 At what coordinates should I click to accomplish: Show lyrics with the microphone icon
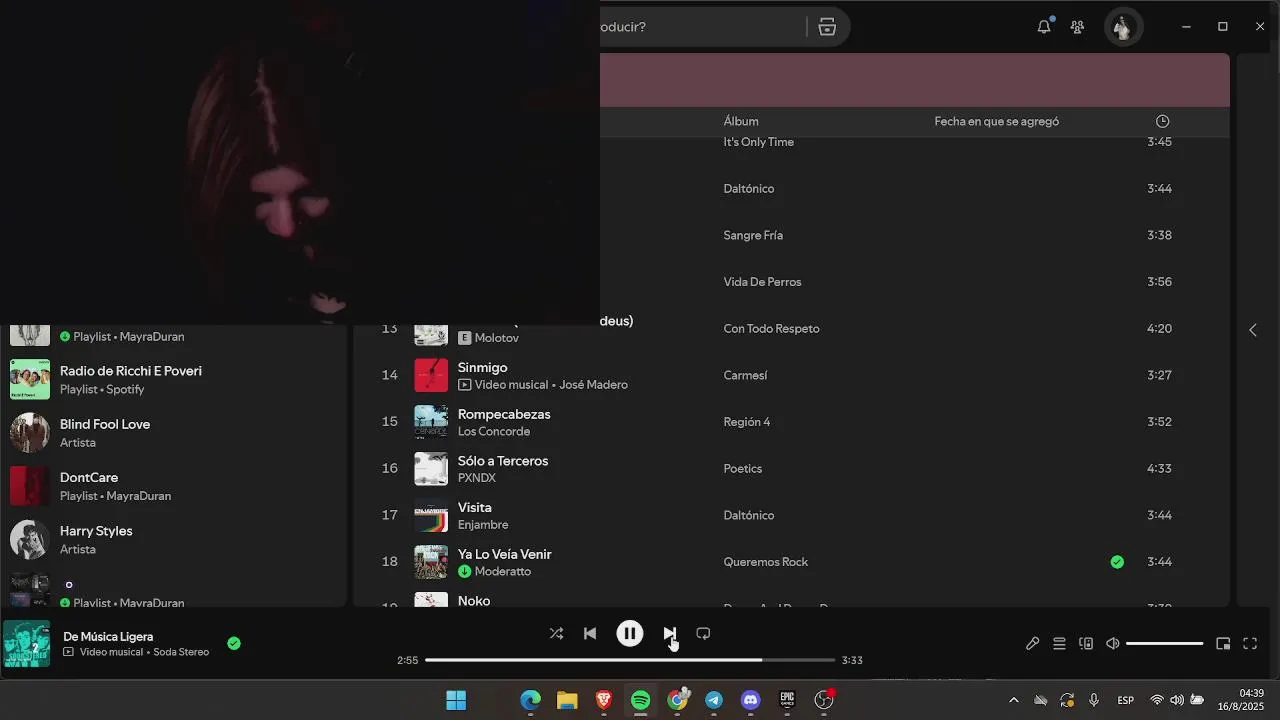click(1032, 644)
